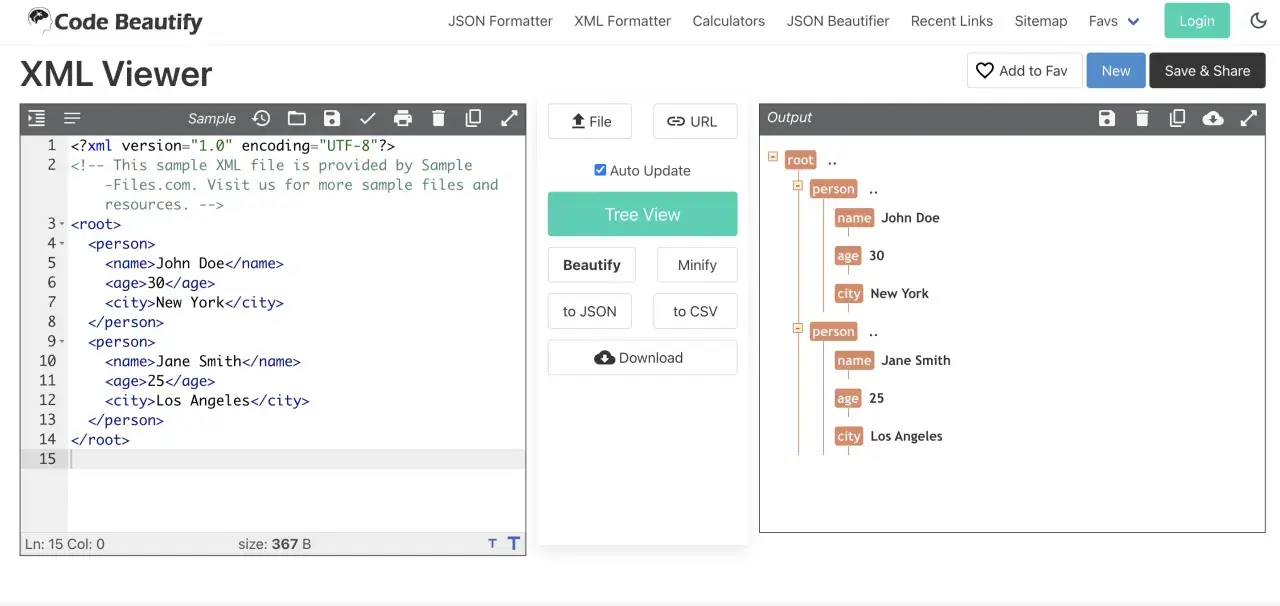
Task: Click the Beautify button
Action: [592, 265]
